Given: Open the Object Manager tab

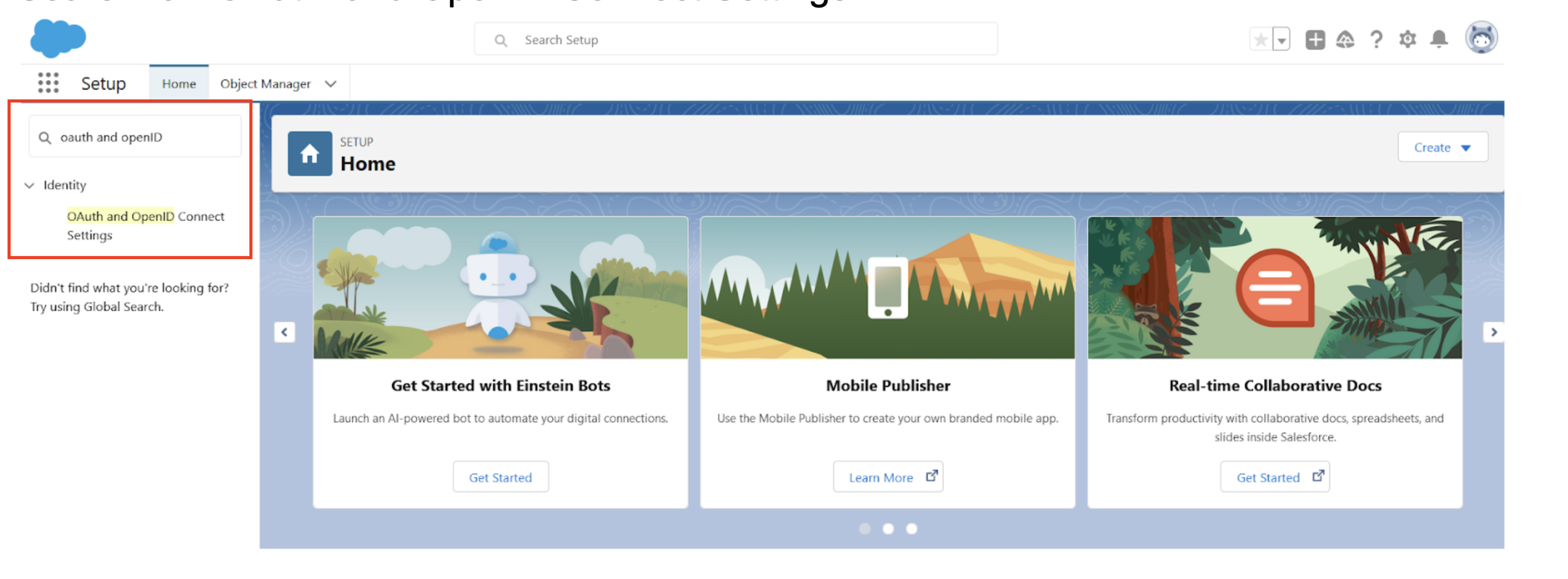Looking at the screenshot, I should click(x=265, y=83).
